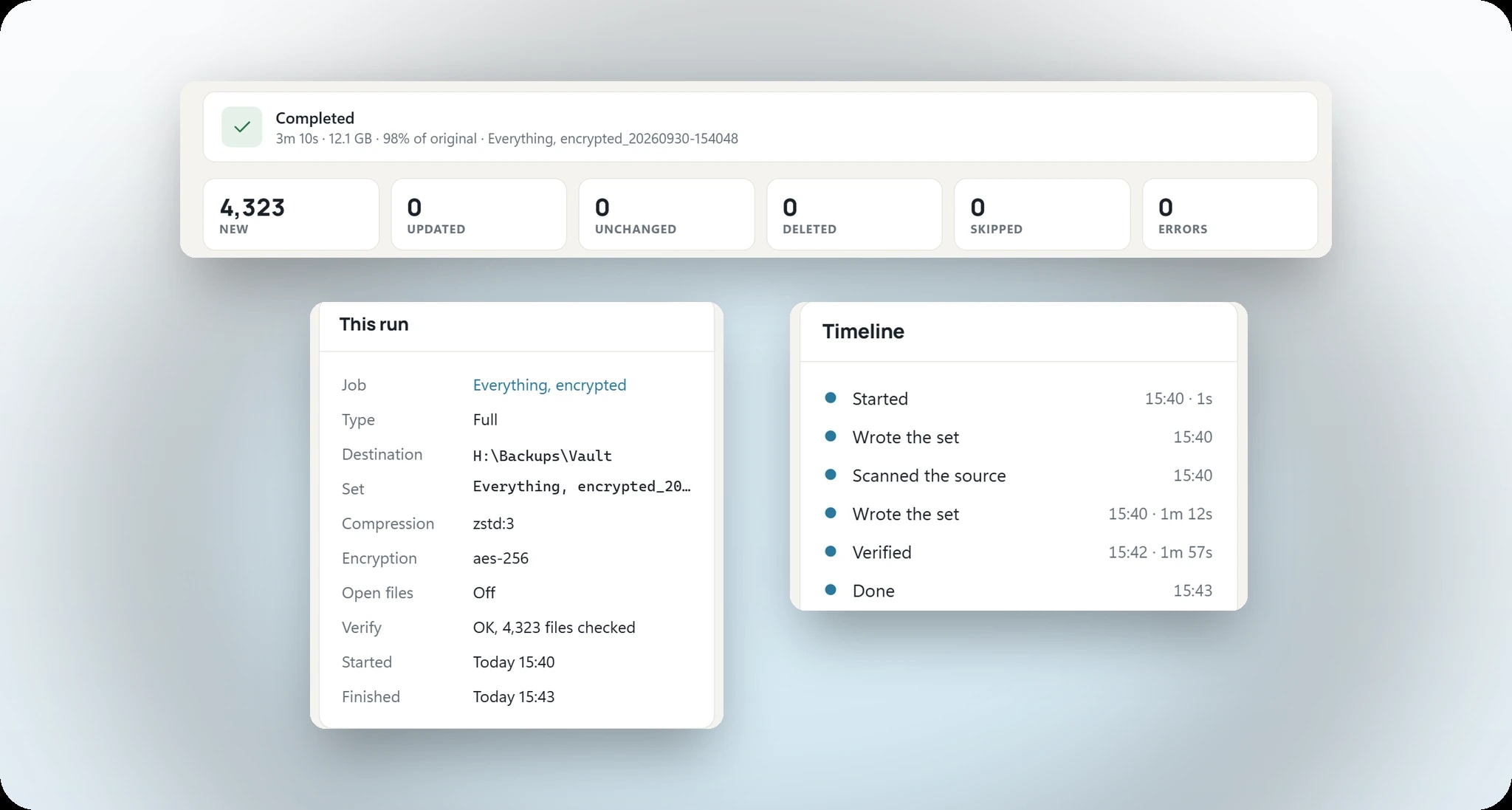This screenshot has height=810, width=1512.
Task: Select the 4,323 New stat card
Action: click(291, 214)
